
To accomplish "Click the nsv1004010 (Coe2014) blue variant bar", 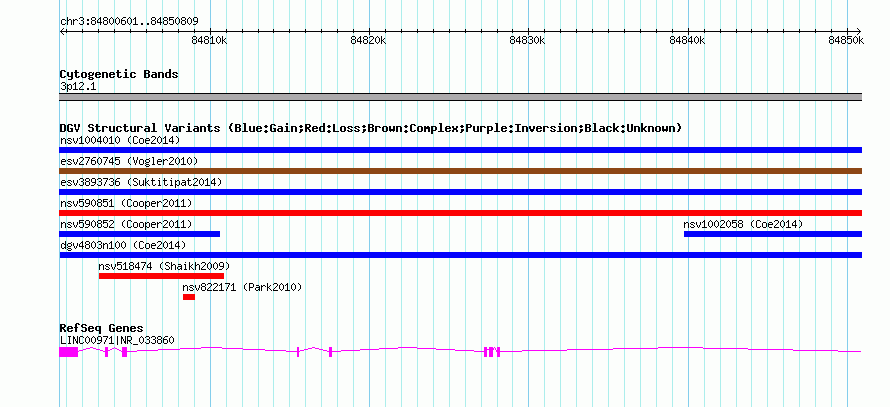I will [460, 150].
